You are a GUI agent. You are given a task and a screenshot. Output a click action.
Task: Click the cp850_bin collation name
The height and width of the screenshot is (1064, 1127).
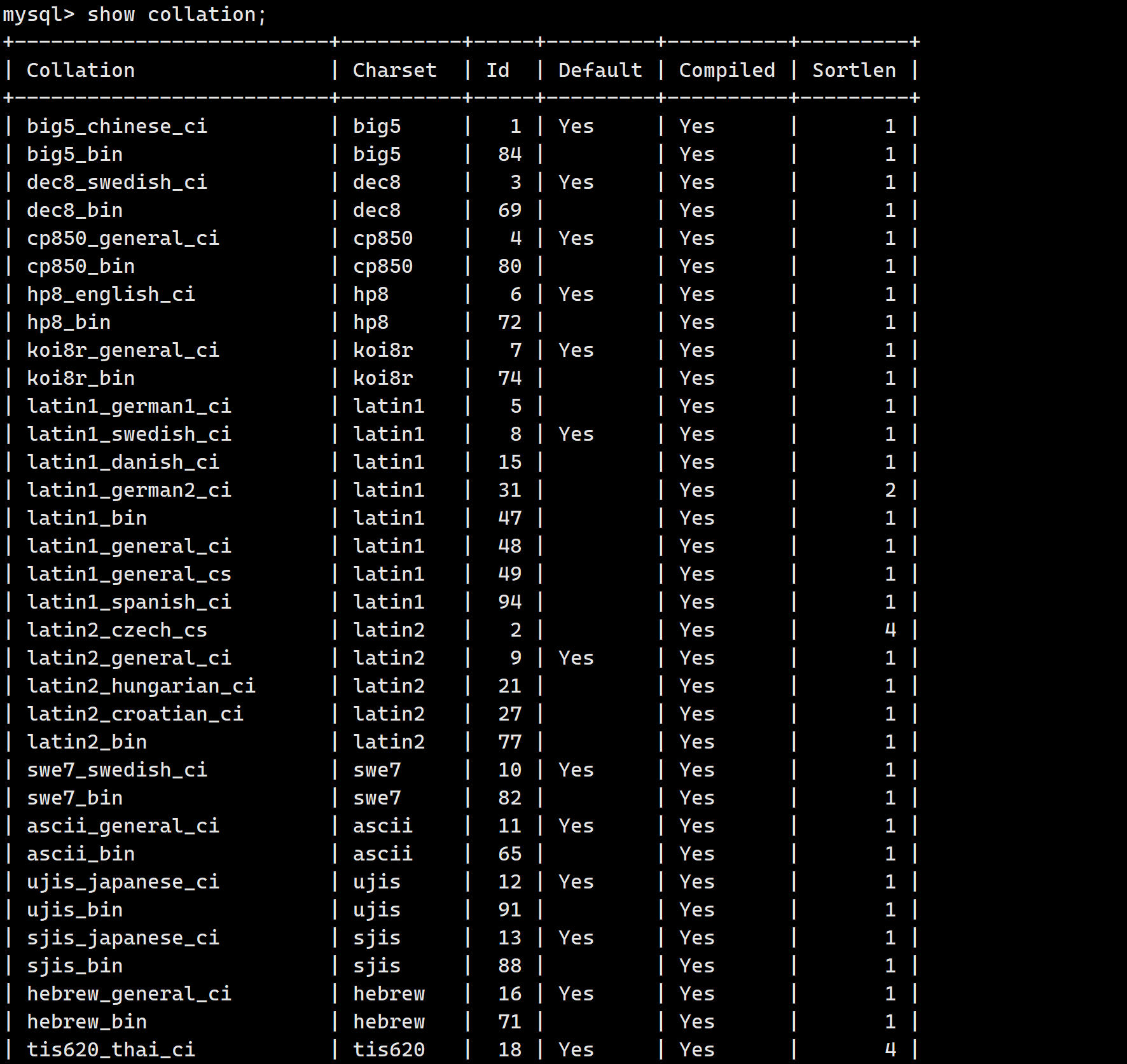click(81, 266)
